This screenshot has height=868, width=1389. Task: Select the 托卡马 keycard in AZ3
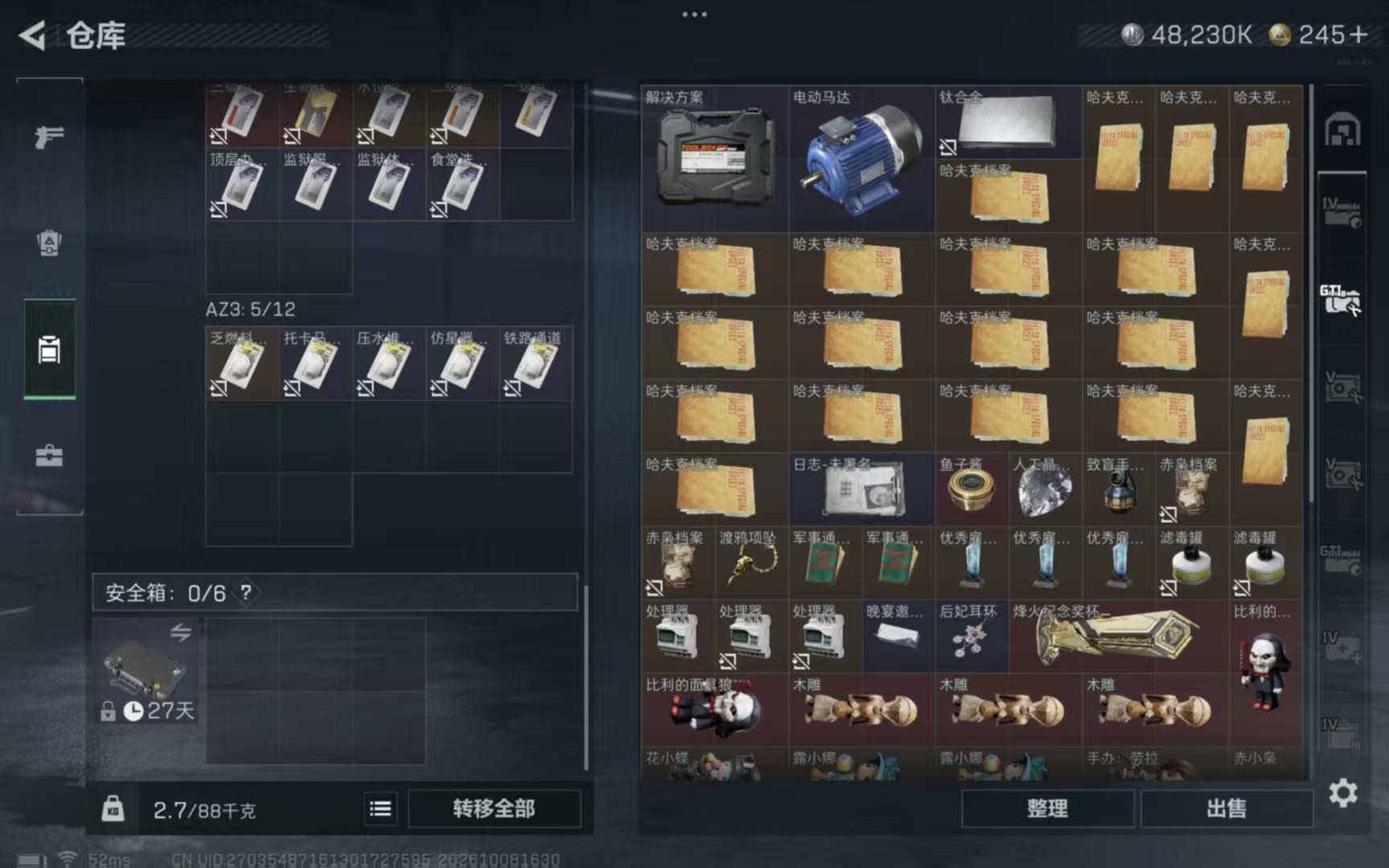point(316,363)
